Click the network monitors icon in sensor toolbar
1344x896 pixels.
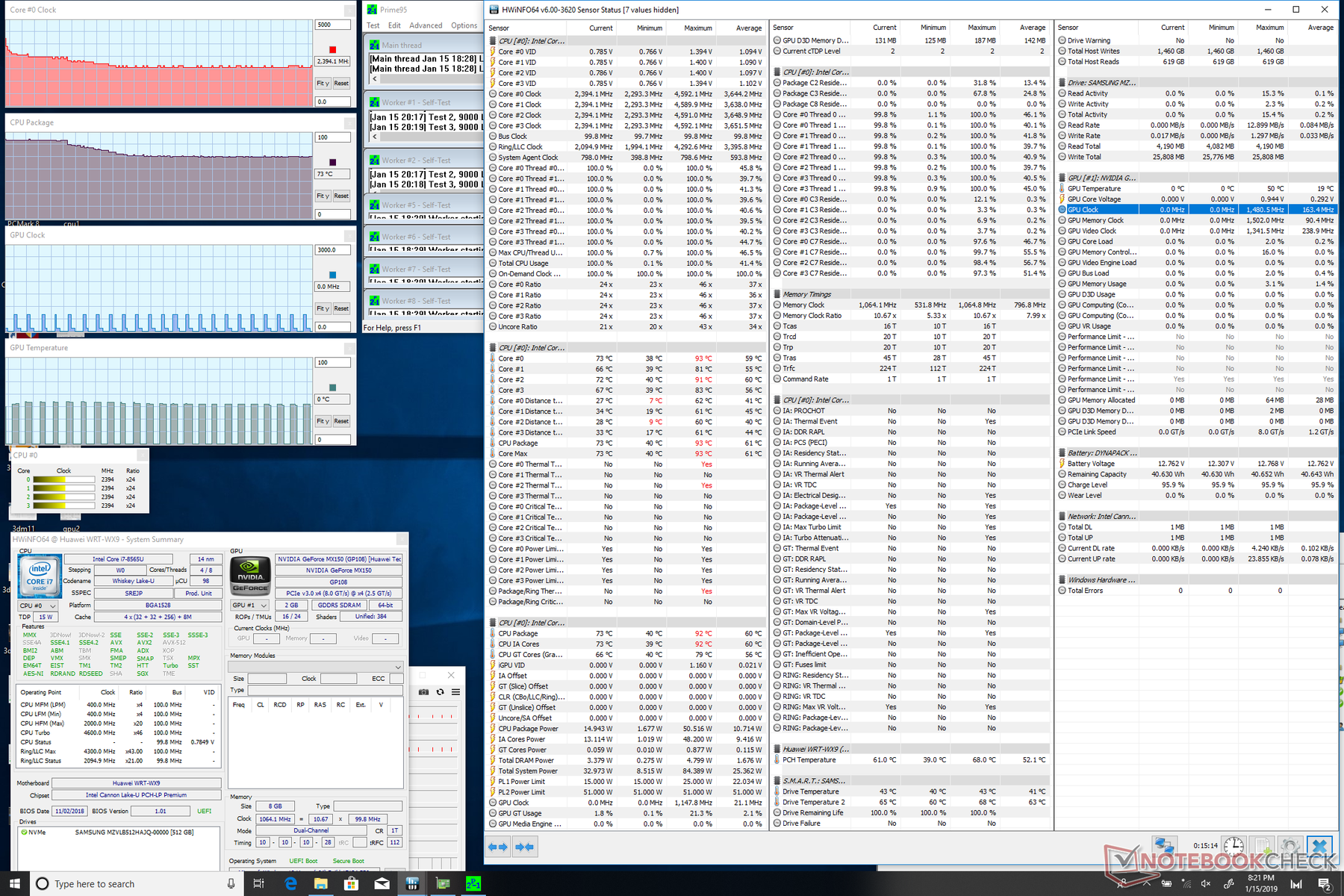(x=1163, y=847)
